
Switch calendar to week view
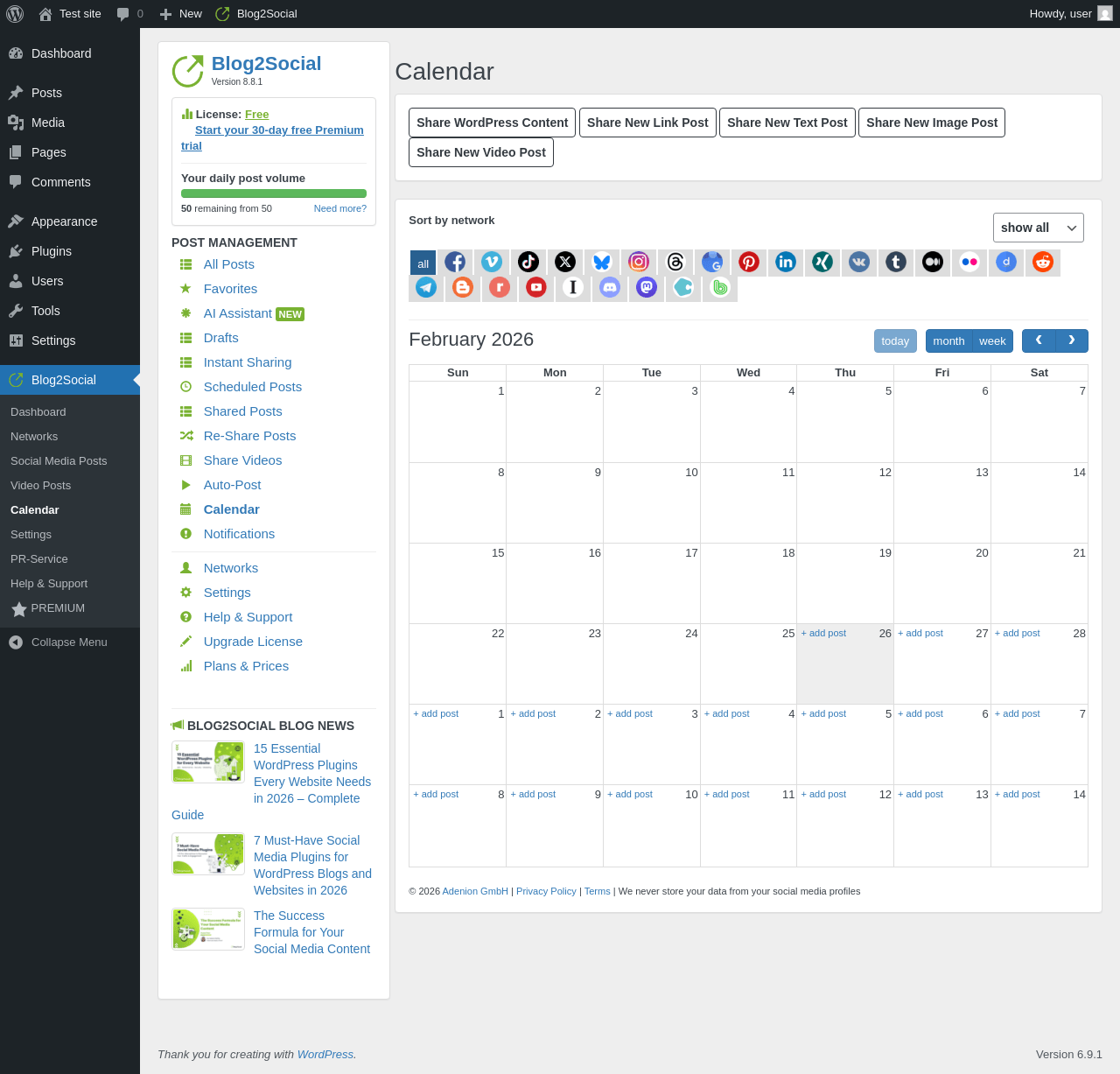point(992,341)
